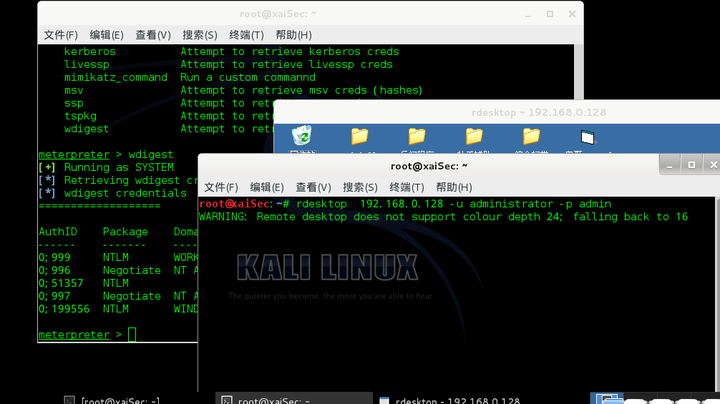This screenshot has width=720, height=404.
Task: Open 编辑(E) menu in front terminal
Action: pos(267,187)
